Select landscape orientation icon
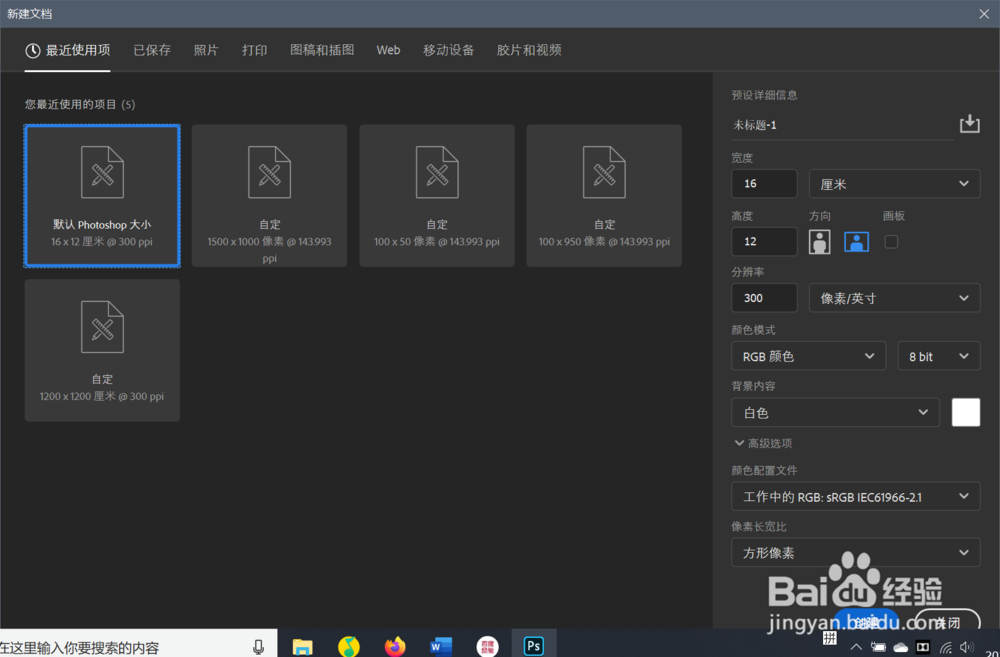 pyautogui.click(x=857, y=242)
